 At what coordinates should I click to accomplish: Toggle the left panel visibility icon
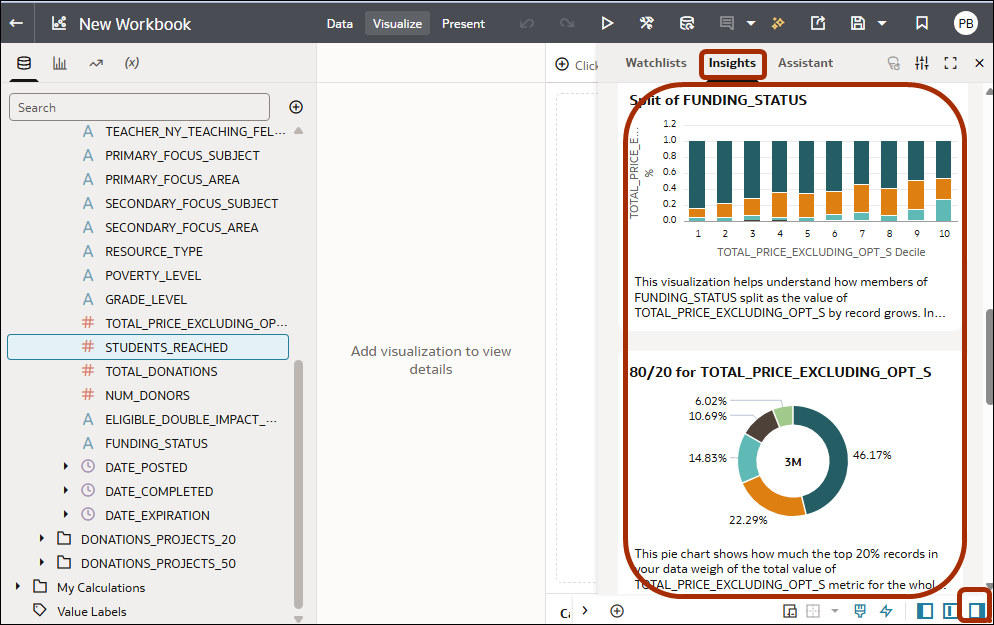pyautogui.click(x=925, y=610)
